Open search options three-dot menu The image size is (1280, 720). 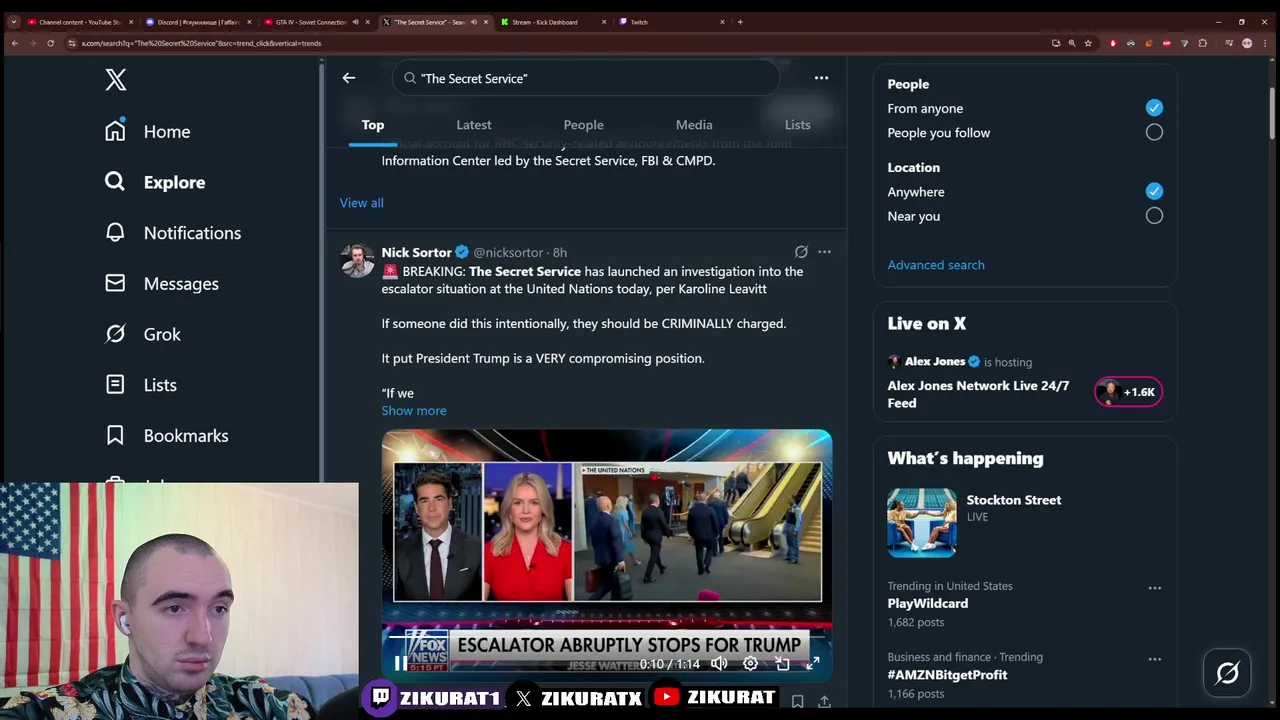(x=821, y=78)
